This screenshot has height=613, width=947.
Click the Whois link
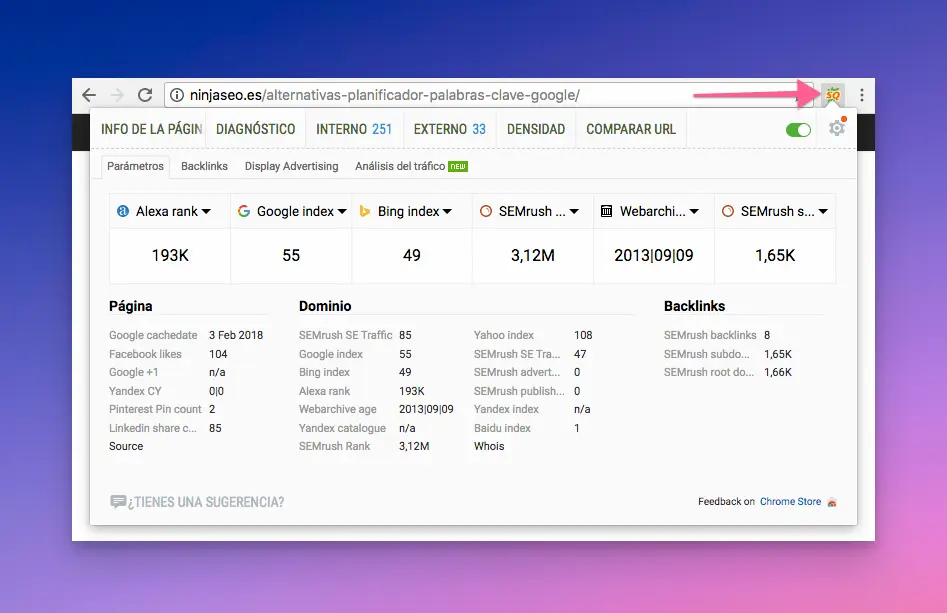point(489,446)
